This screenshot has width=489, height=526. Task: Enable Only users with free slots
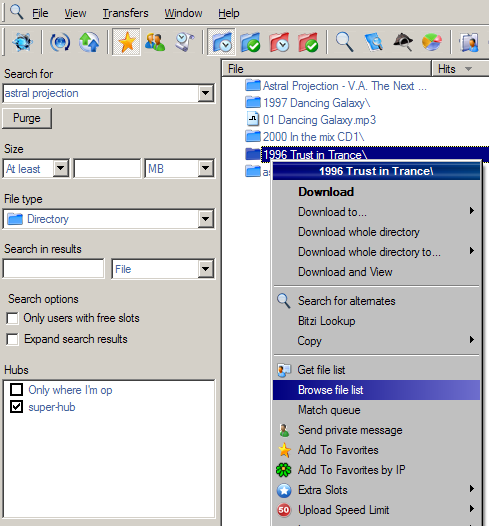[12, 318]
